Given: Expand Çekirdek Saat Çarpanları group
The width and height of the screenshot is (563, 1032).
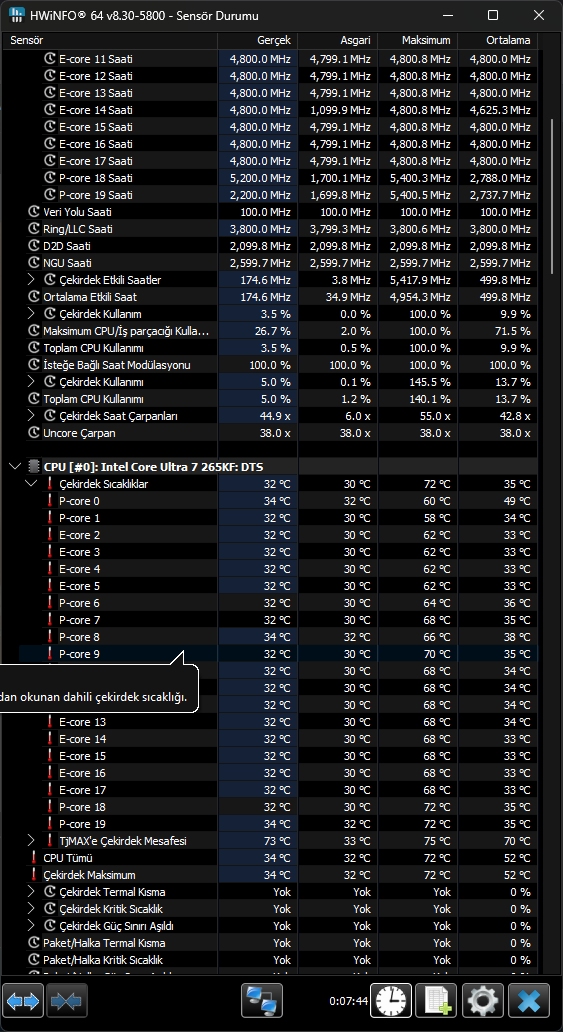Looking at the screenshot, I should pos(31,416).
